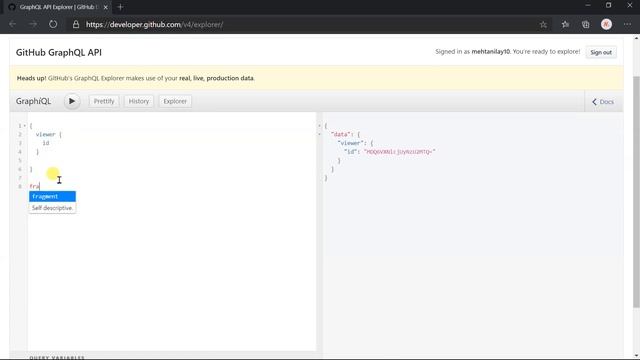Collapse the result's root fold arrow
The height and width of the screenshot is (360, 640).
(x=320, y=126)
